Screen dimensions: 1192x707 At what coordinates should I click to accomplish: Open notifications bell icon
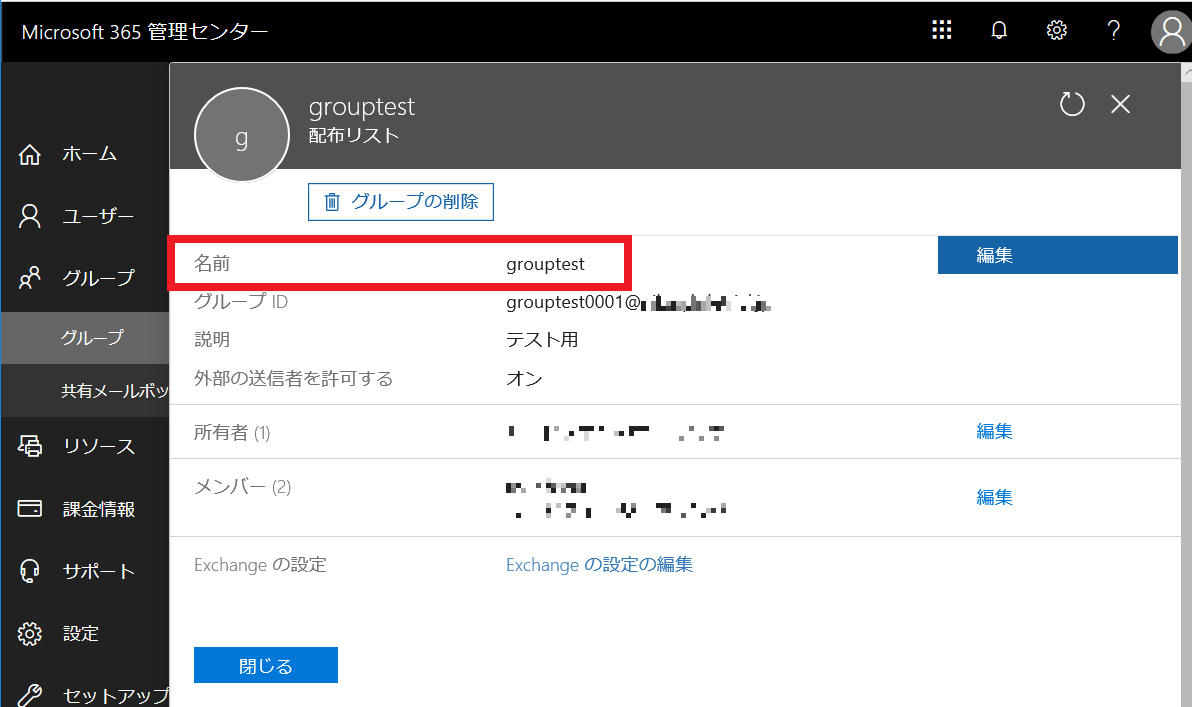point(999,30)
